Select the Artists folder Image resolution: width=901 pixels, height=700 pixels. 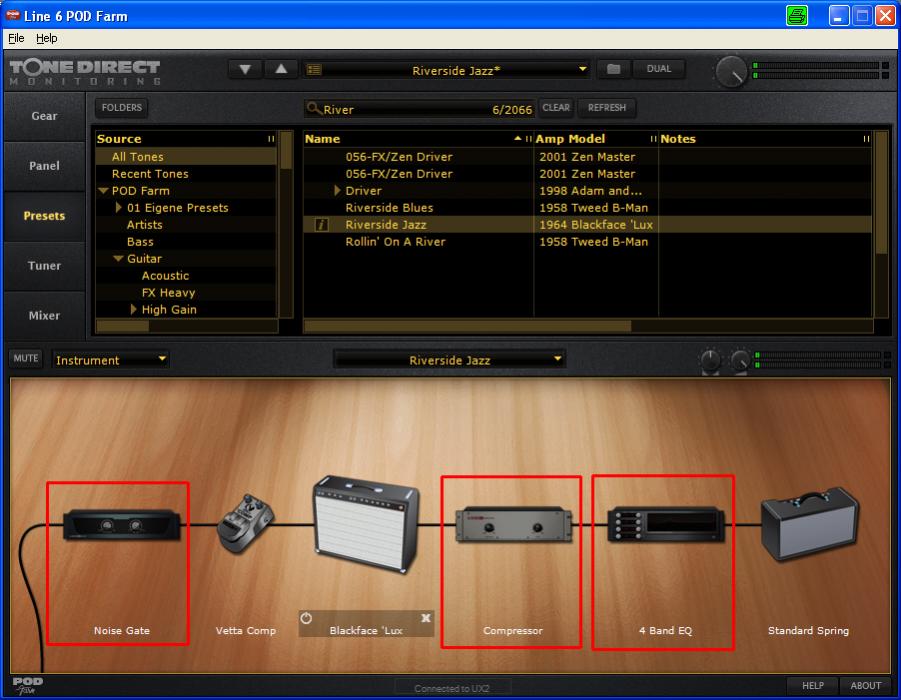[x=186, y=225]
